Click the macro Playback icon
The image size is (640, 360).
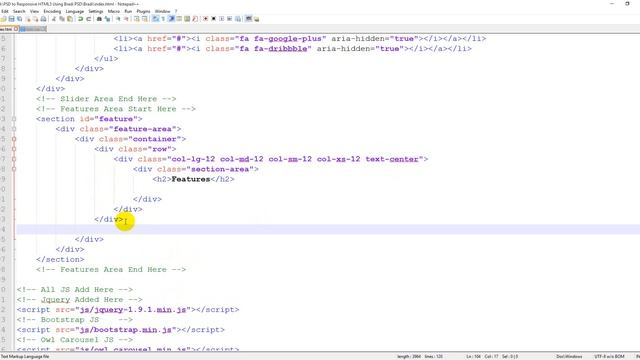tap(222, 19)
